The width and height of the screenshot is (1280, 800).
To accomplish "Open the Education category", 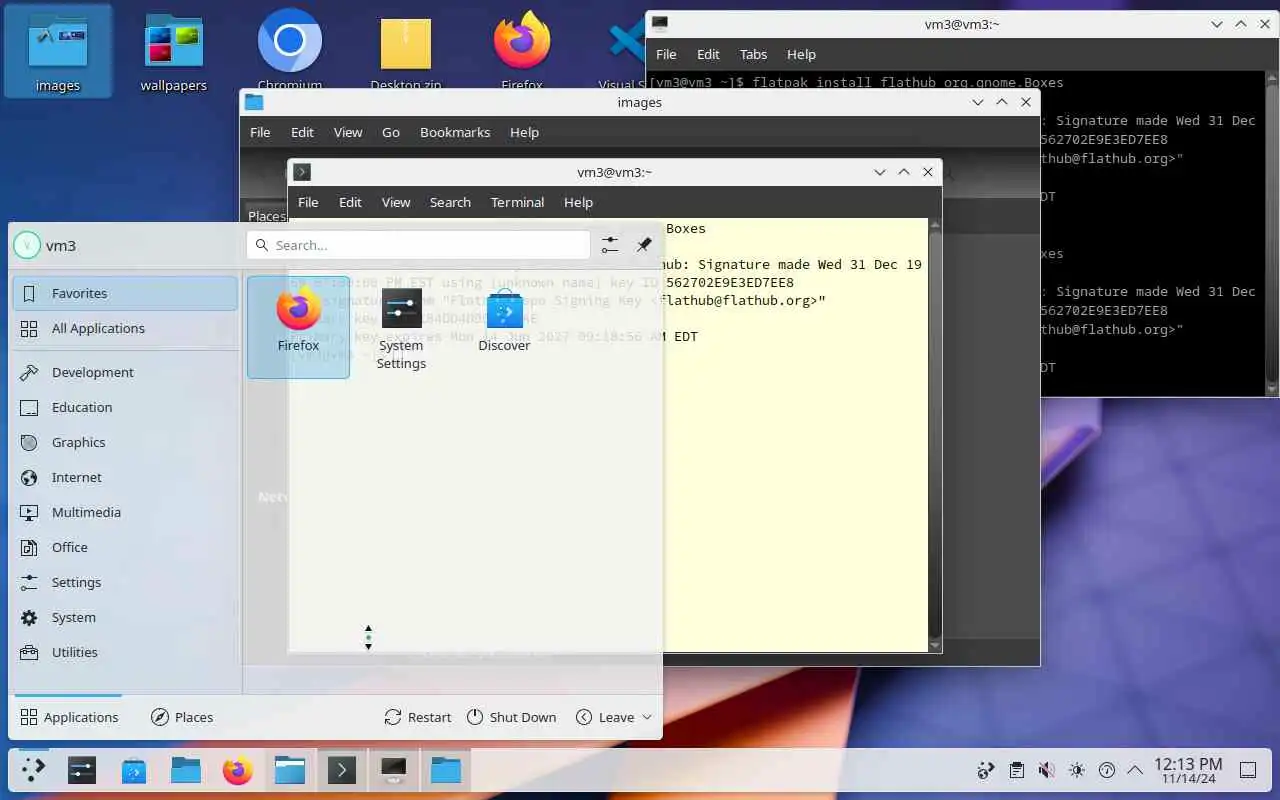I will (125, 407).
